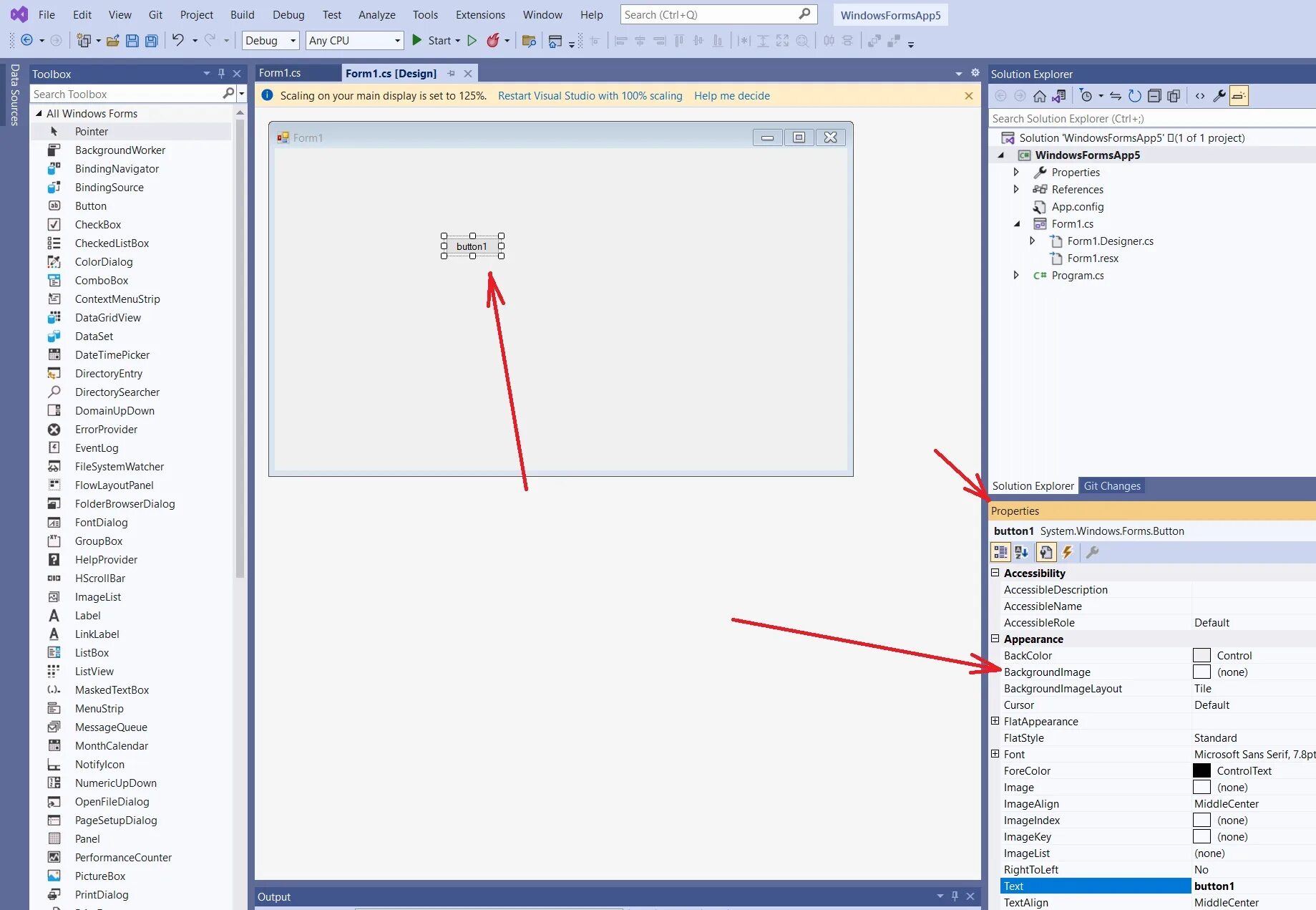
Task: Close the Form1.cs [Design] tab
Action: tap(468, 74)
